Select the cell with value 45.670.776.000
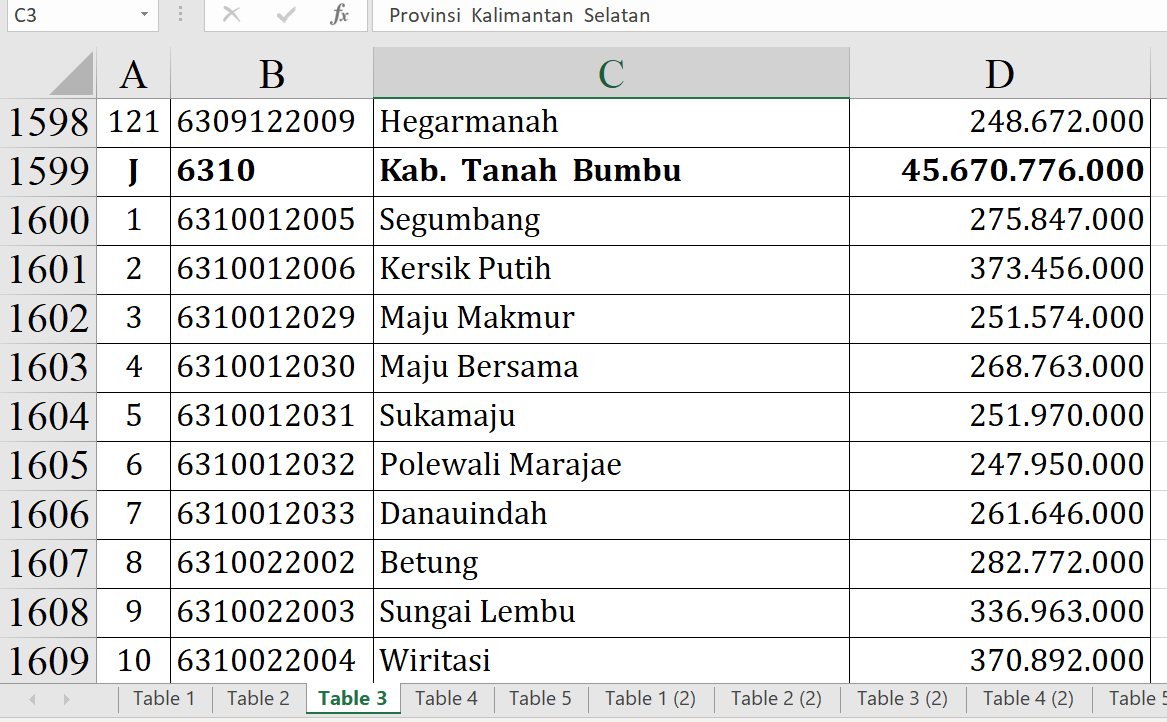 [1000, 172]
